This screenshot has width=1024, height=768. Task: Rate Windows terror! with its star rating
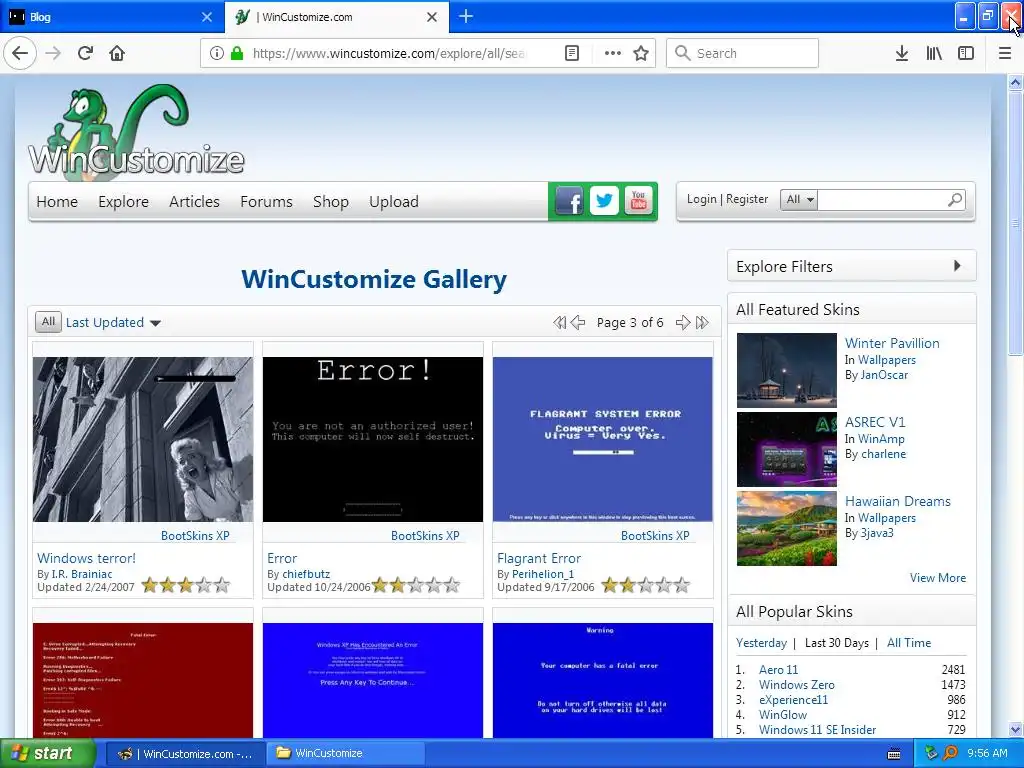[186, 585]
